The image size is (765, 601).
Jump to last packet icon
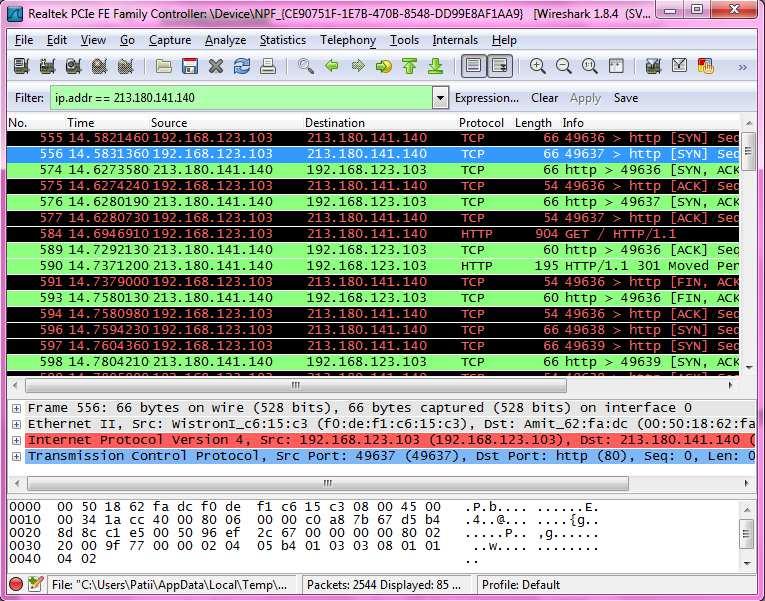[436, 66]
